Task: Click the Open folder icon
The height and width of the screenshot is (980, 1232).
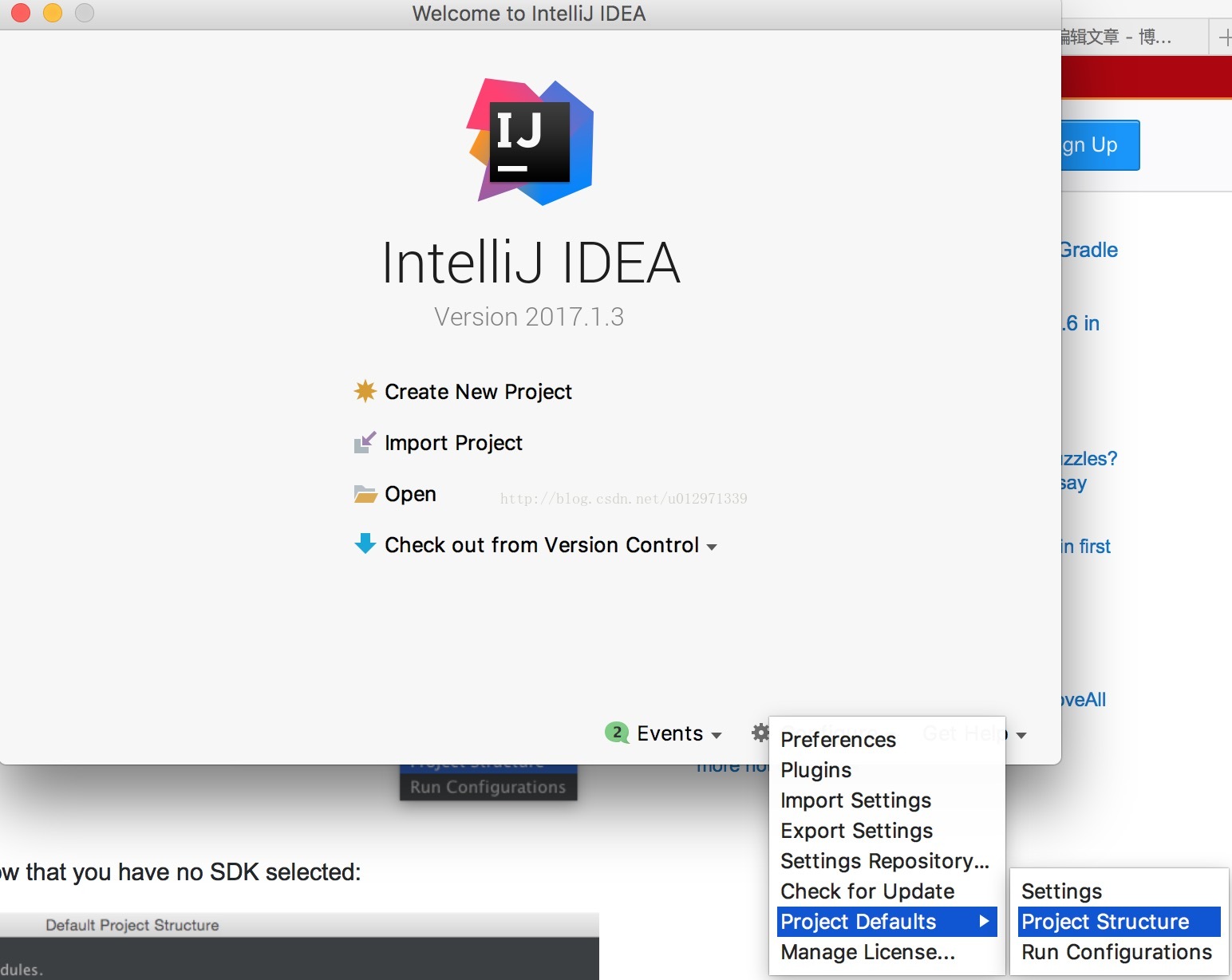Action: [365, 494]
